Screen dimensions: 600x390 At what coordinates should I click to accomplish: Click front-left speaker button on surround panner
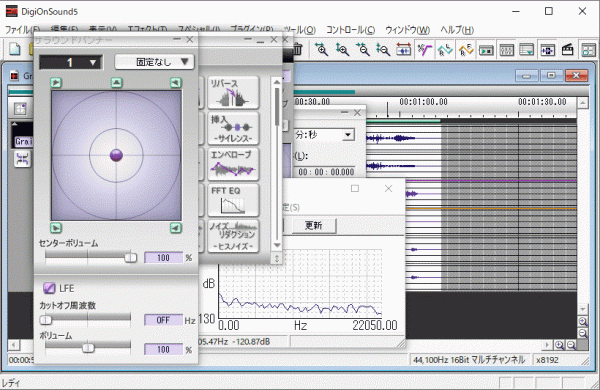pyautogui.click(x=56, y=82)
